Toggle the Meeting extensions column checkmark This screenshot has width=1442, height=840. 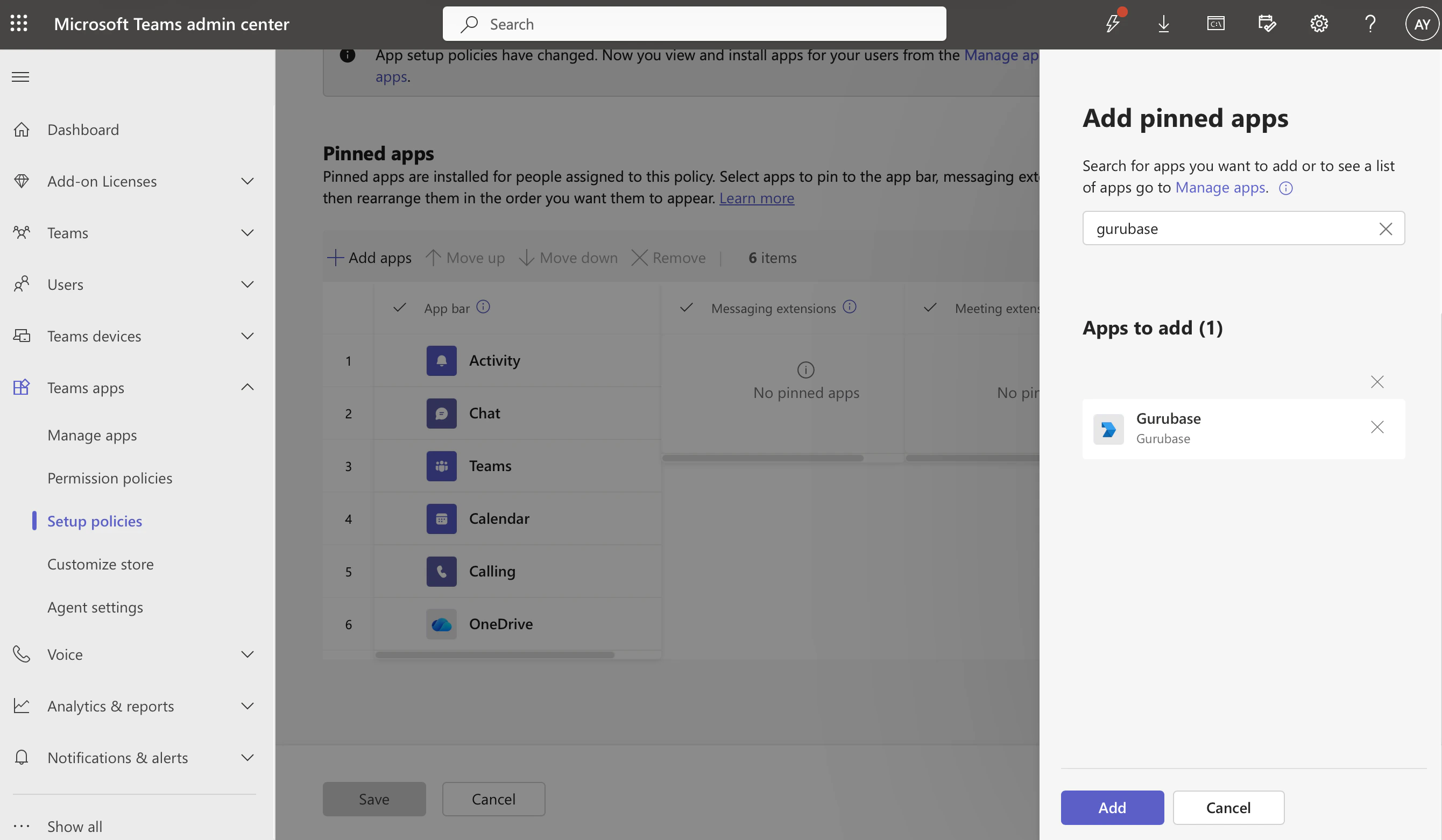pos(930,308)
